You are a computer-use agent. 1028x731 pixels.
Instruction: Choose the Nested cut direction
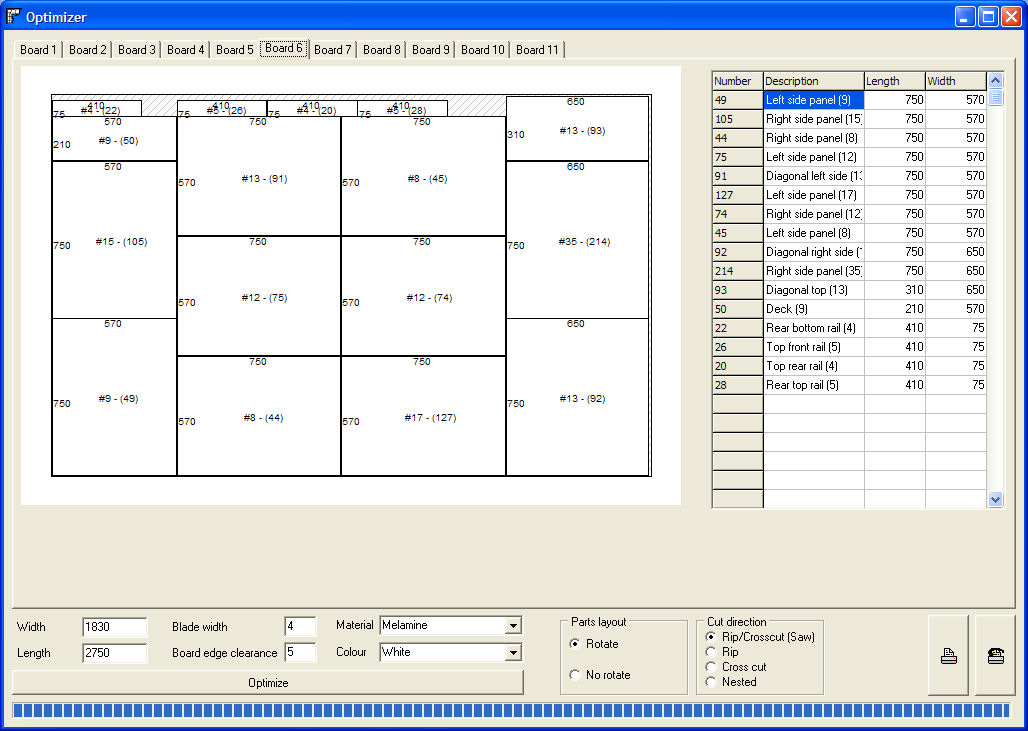click(x=711, y=682)
